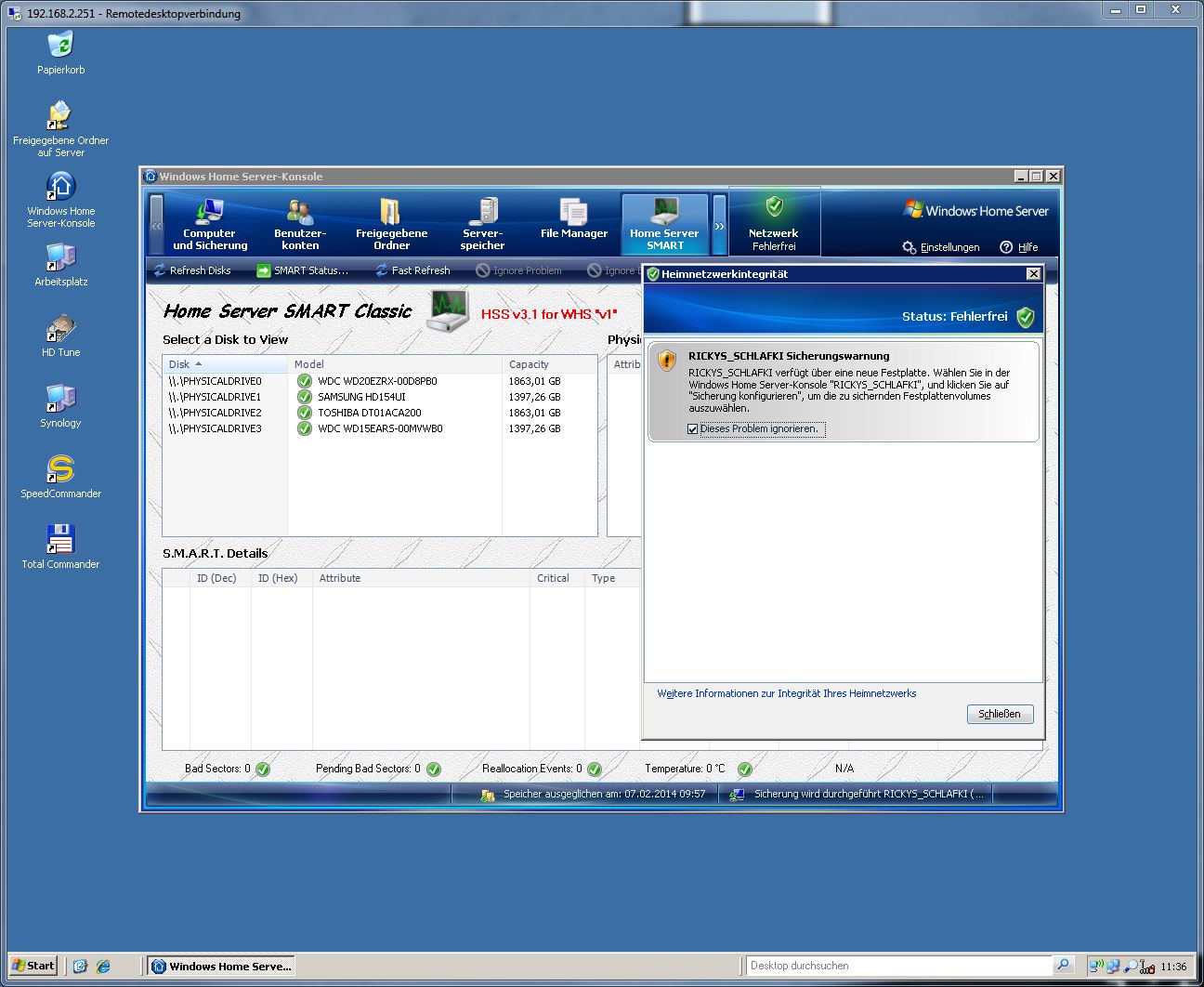Open Einstellungen settings
This screenshot has height=987, width=1204.
(x=941, y=247)
